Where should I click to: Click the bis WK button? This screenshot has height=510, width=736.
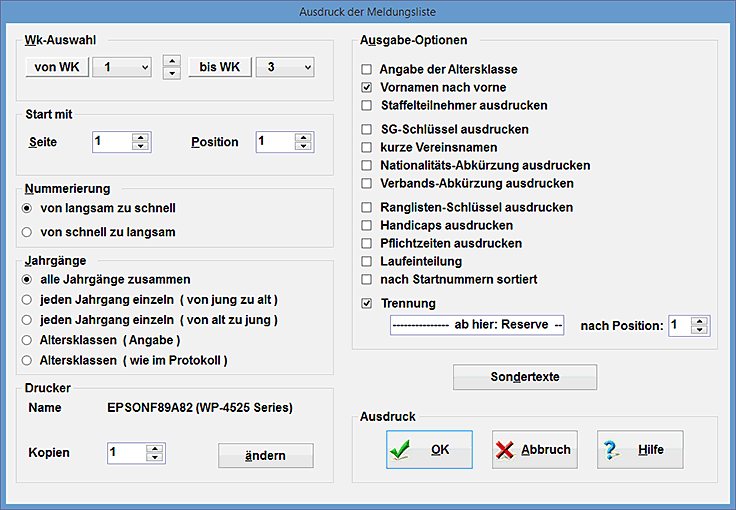click(219, 68)
